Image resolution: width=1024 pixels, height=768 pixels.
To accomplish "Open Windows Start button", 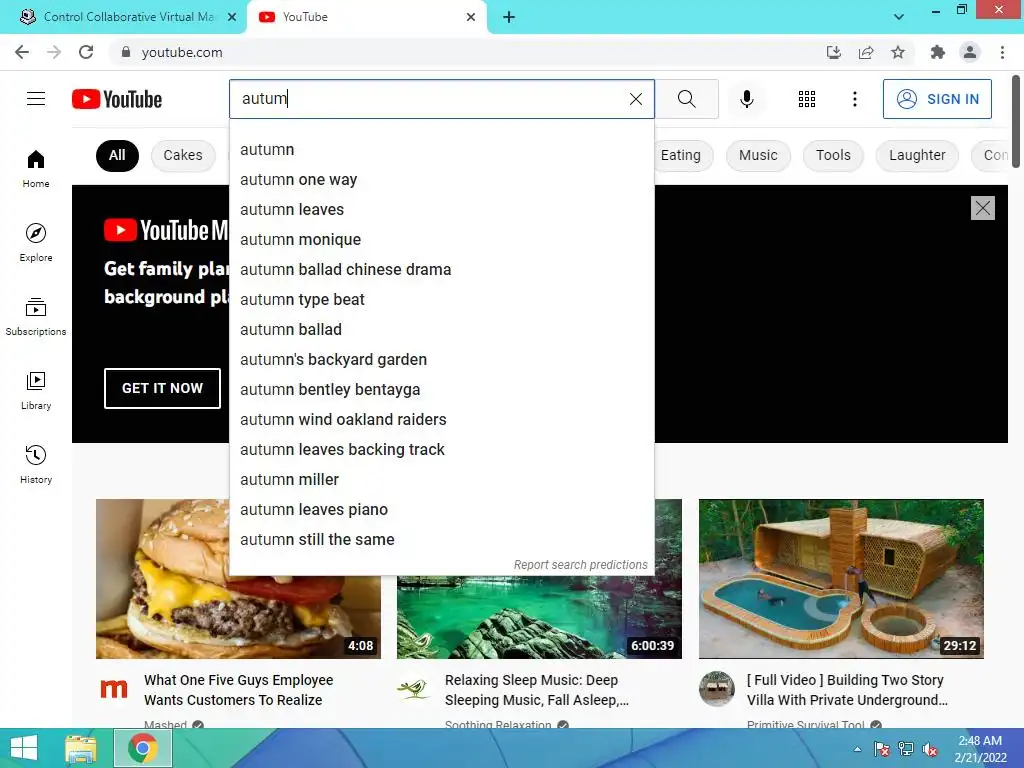I will [24, 748].
